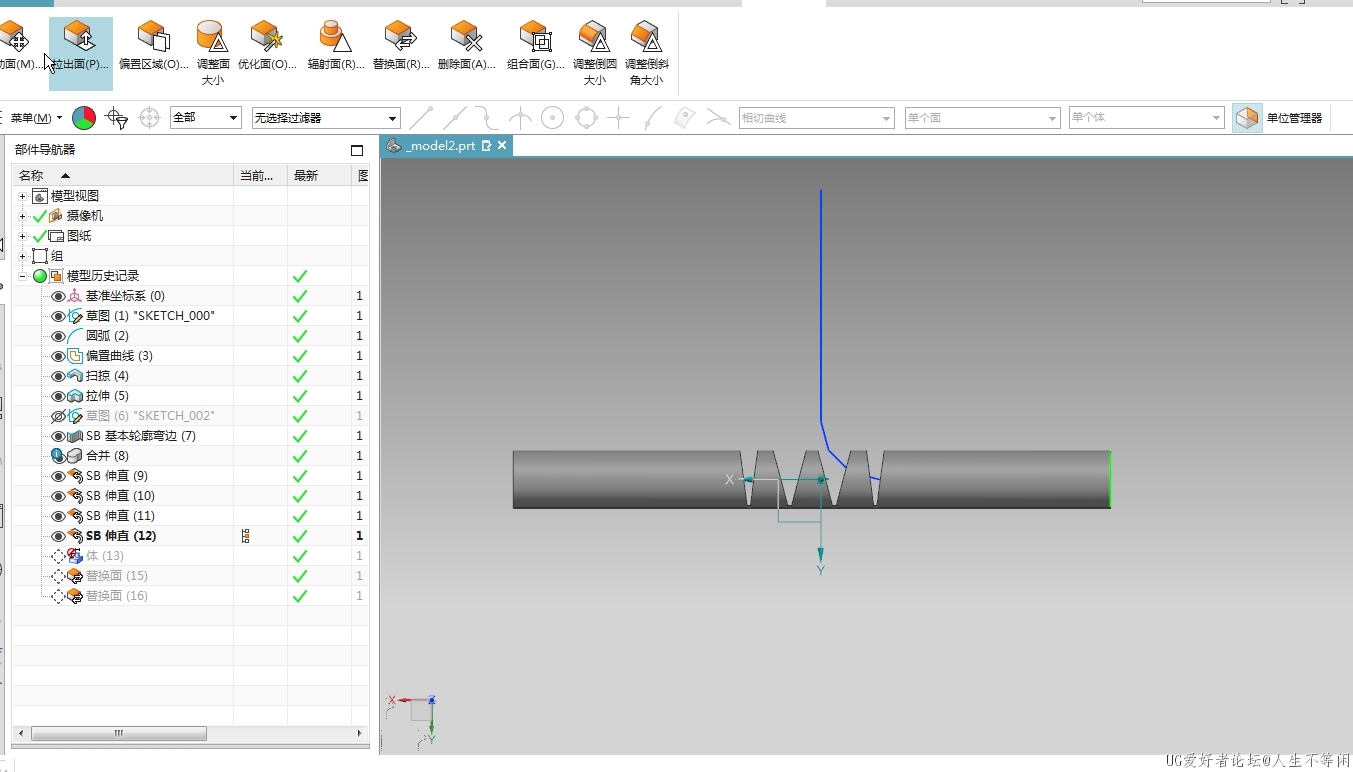Image resolution: width=1353 pixels, height=772 pixels.
Task: Toggle eye icon for SB 伸直 (12)
Action: coord(58,536)
